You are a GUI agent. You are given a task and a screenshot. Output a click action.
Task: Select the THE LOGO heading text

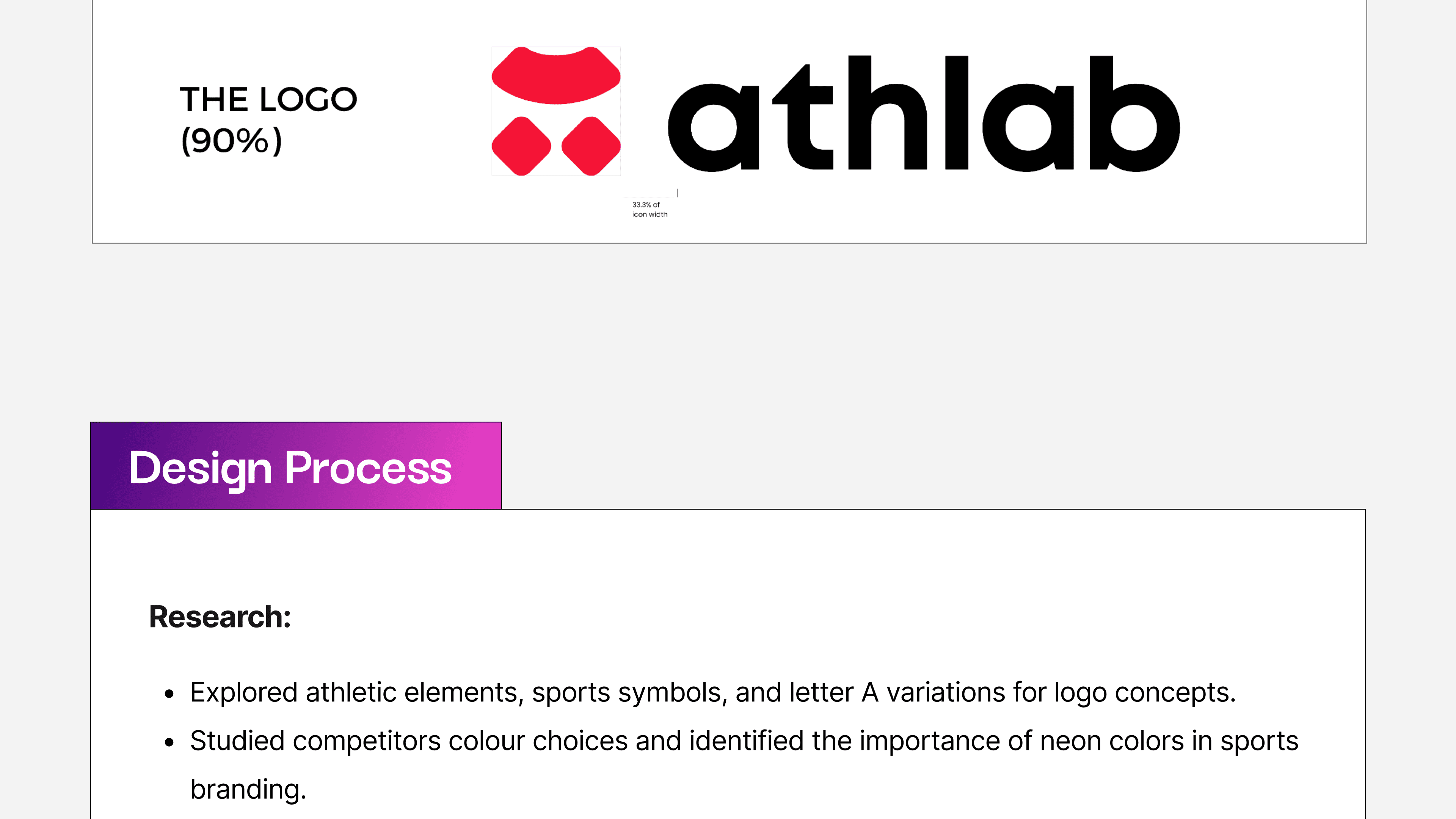tap(268, 99)
